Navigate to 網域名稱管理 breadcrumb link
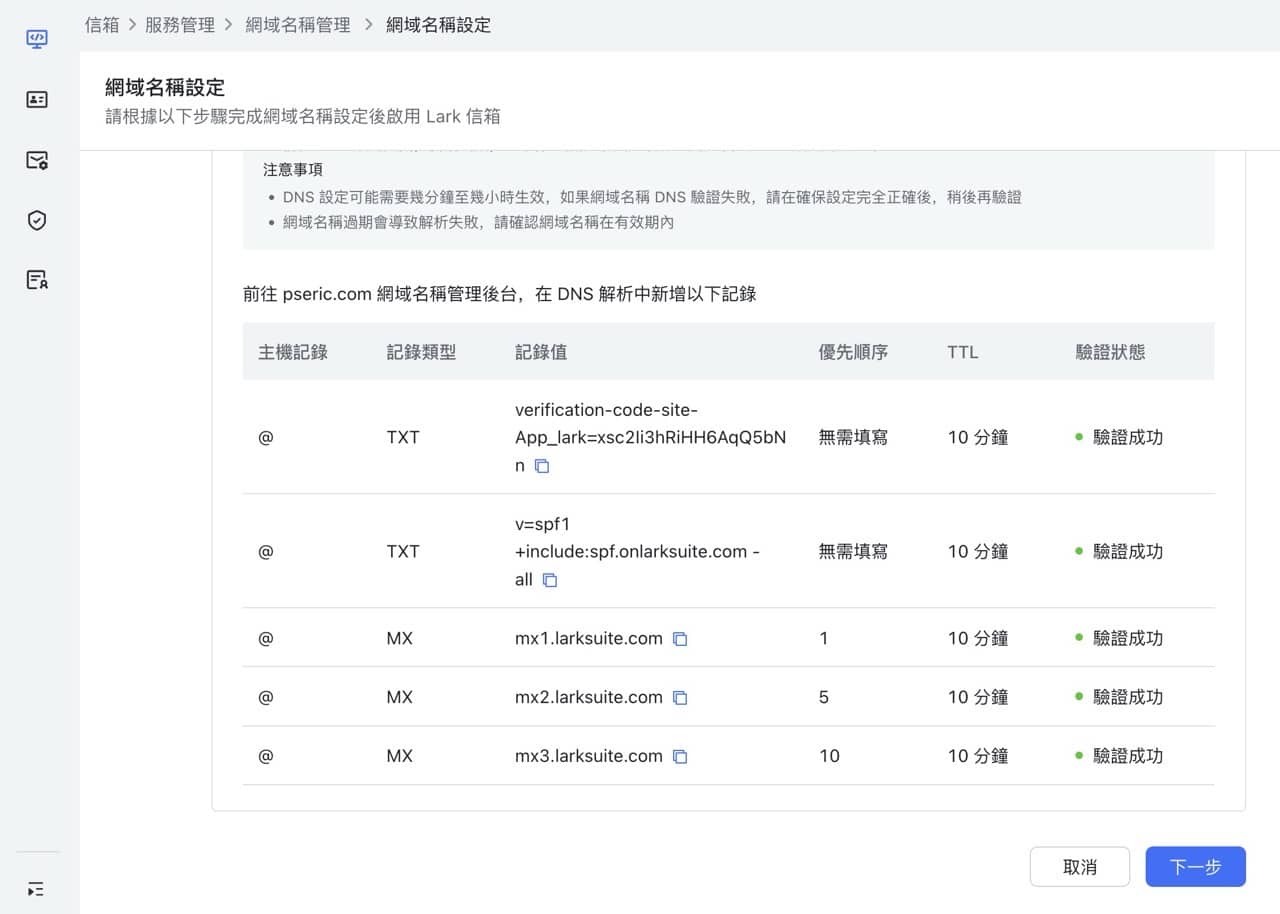This screenshot has height=914, width=1280. [298, 25]
